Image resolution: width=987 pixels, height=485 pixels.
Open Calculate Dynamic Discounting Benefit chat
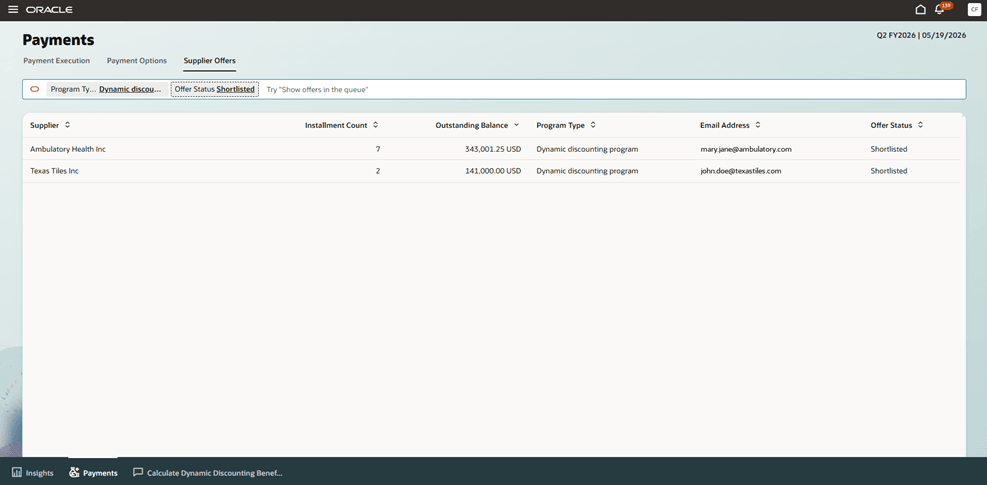pyautogui.click(x=208, y=473)
